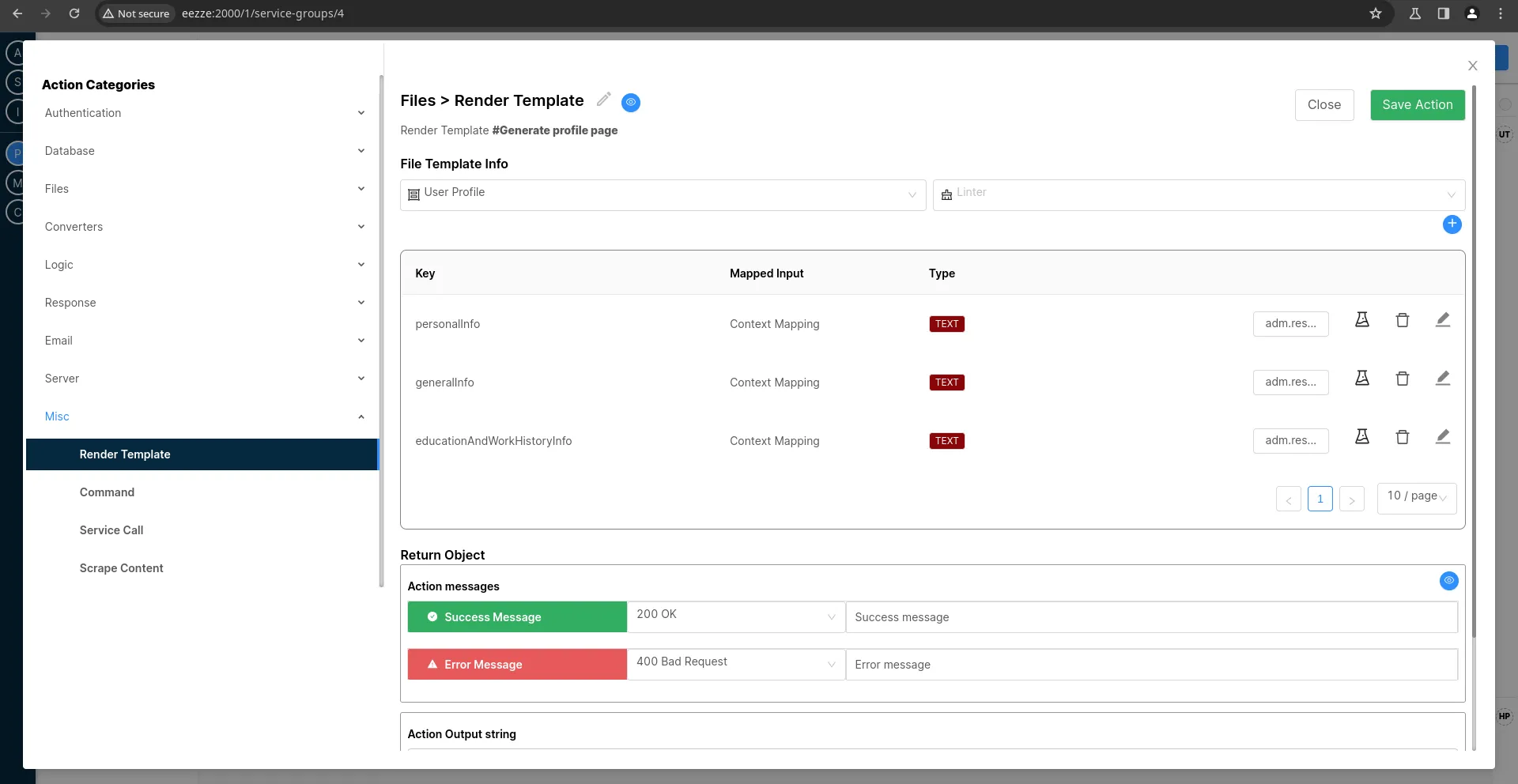This screenshot has width=1518, height=784.
Task: Select Scrape Content action item
Action: point(121,568)
